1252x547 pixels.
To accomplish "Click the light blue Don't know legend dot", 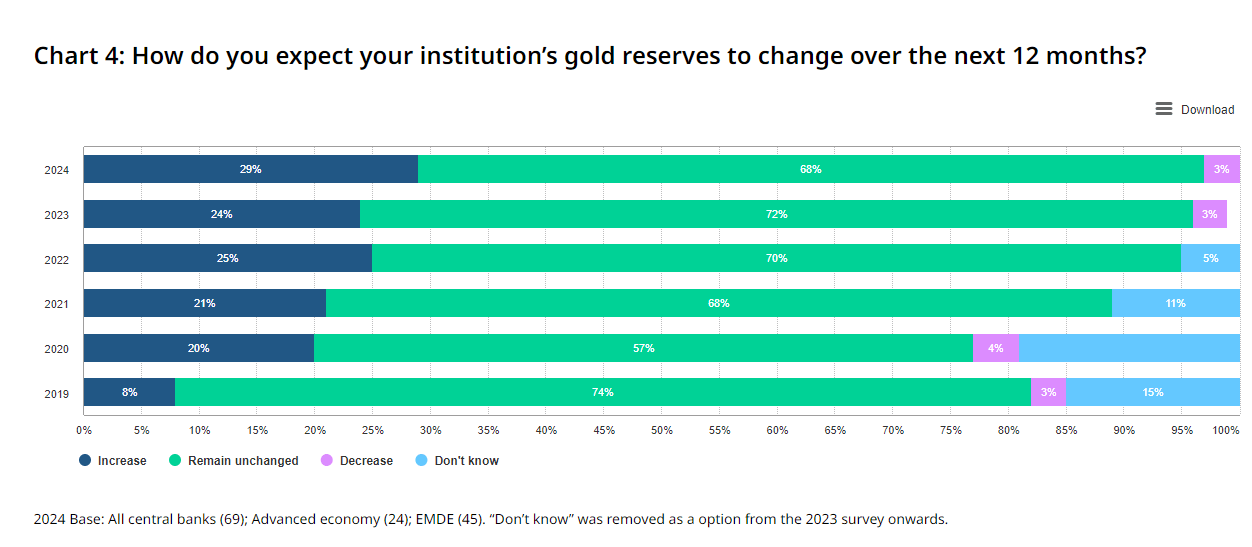I will (x=421, y=461).
